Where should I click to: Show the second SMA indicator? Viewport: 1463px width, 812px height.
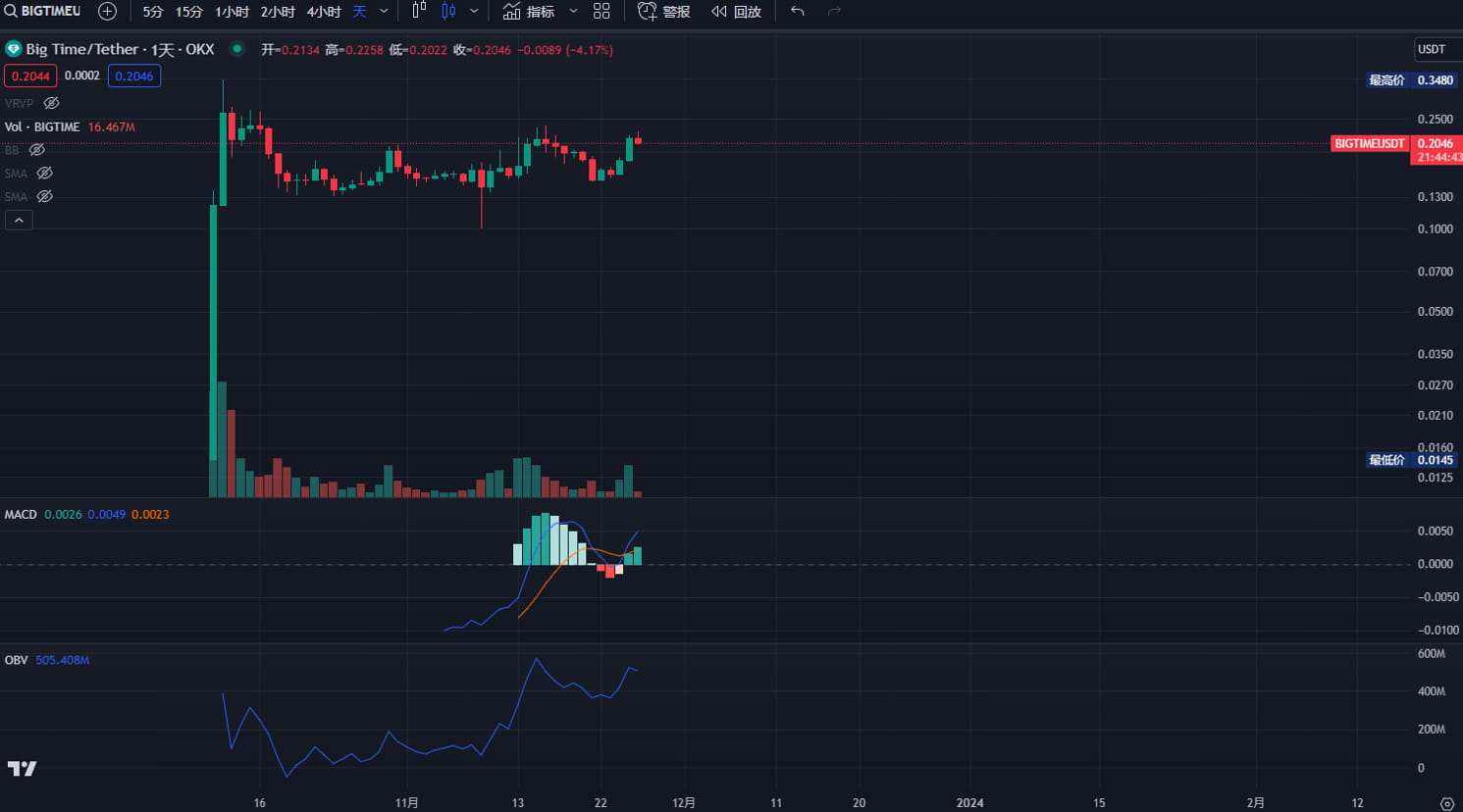click(x=44, y=197)
